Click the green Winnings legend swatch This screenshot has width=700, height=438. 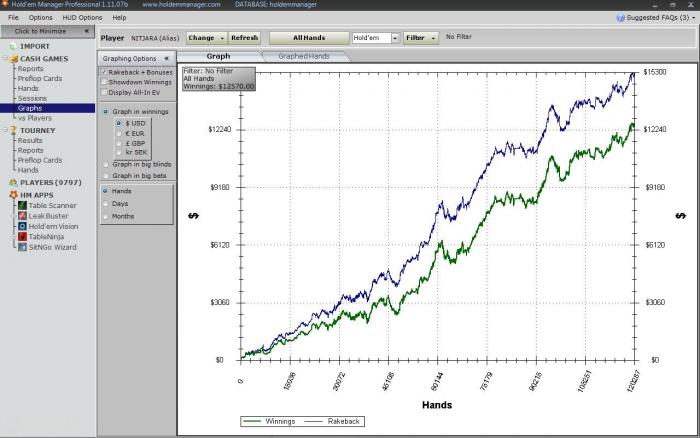251,421
